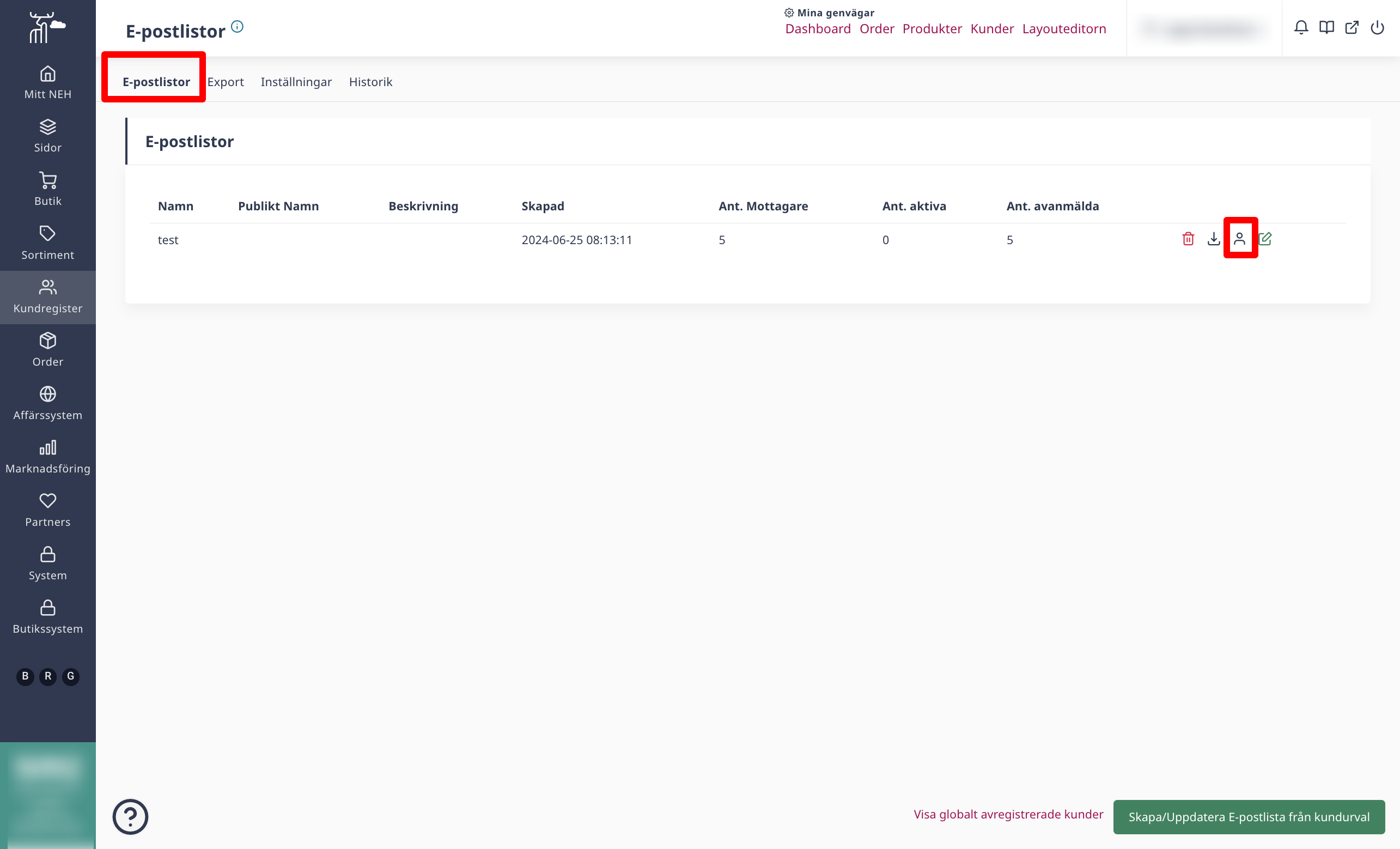Click the blurred banner at sidebar bottom
Viewport: 1400px width, 849px height.
coord(48,796)
